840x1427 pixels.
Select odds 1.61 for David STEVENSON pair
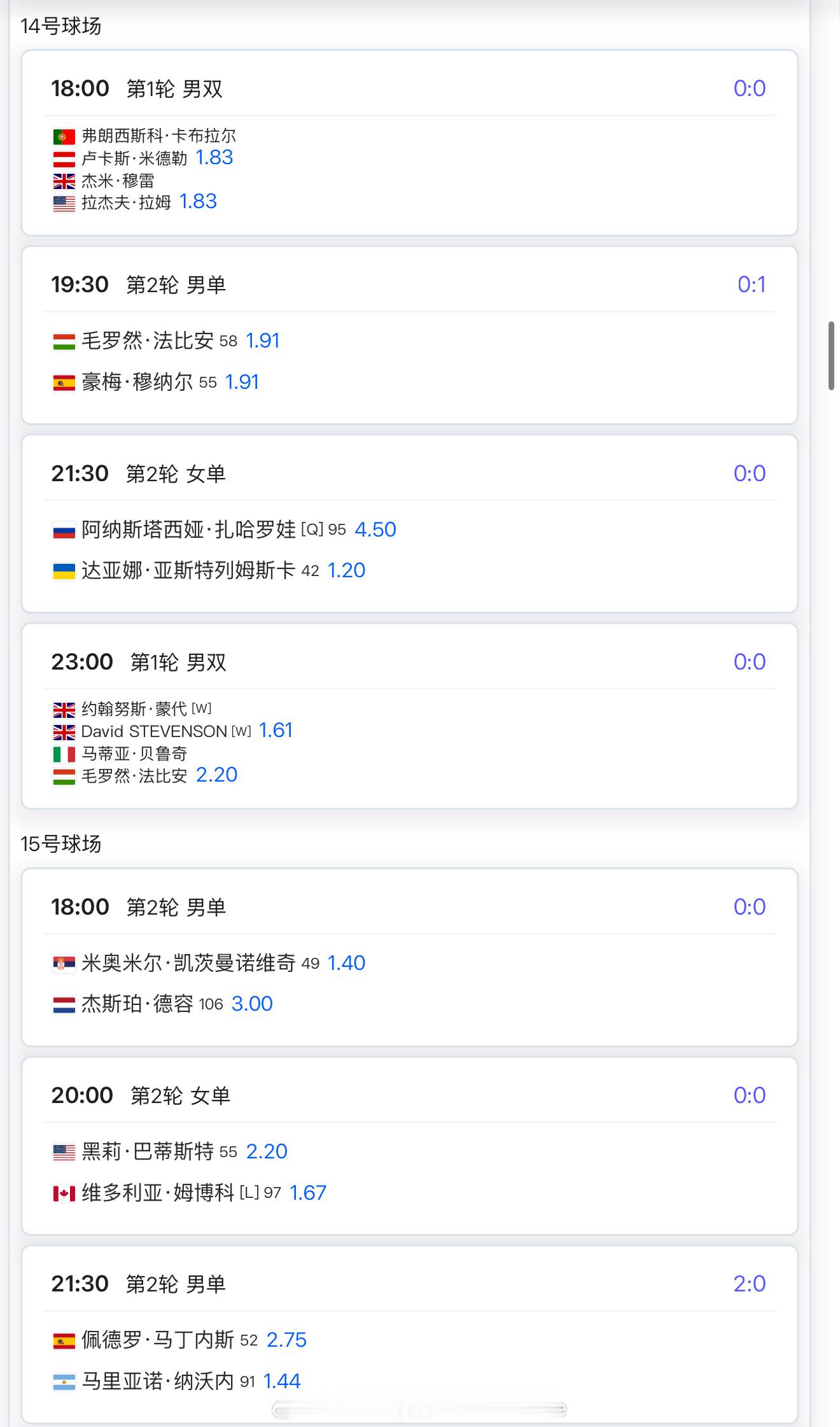click(276, 730)
